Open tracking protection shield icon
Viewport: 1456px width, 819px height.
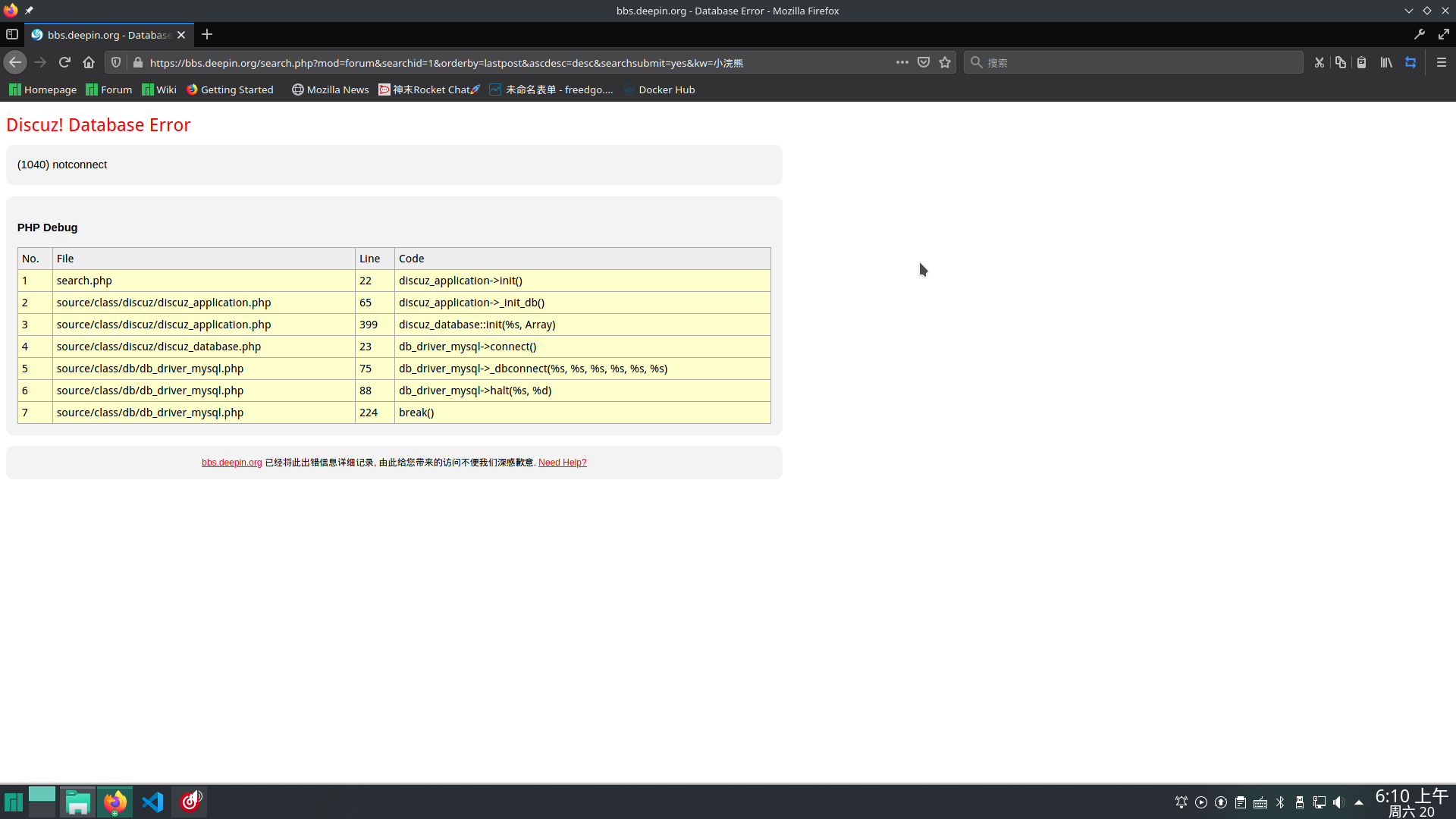[116, 62]
